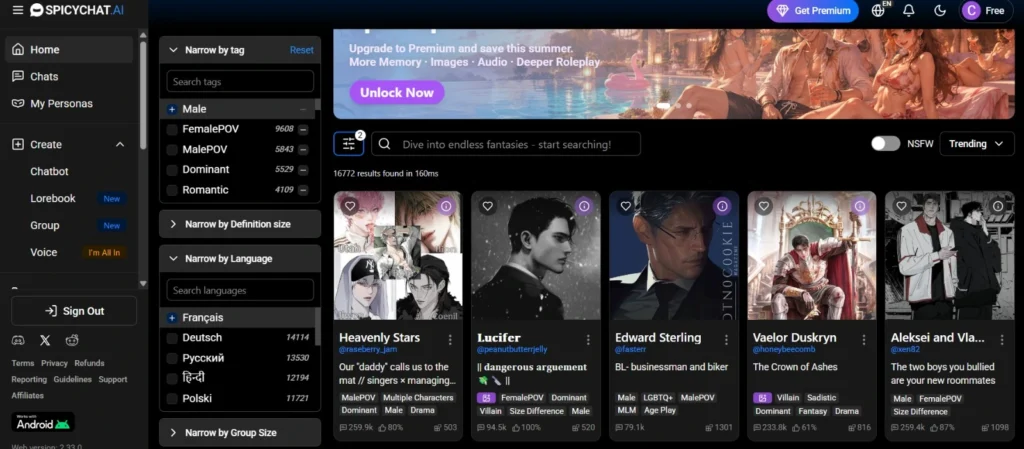1024x449 pixels.
Task: Open the Reddit icon link
Action: point(72,340)
